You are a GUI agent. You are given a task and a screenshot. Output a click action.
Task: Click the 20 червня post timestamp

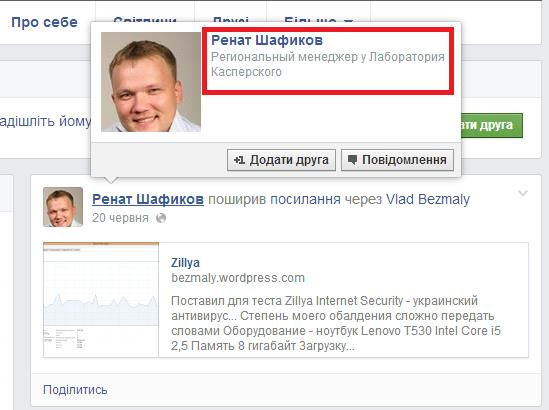pos(120,218)
